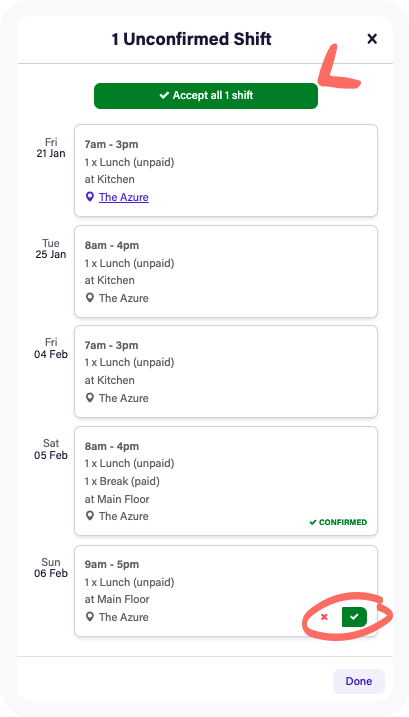409x717 pixels.
Task: Click Accept all 1 shift button
Action: 206,96
